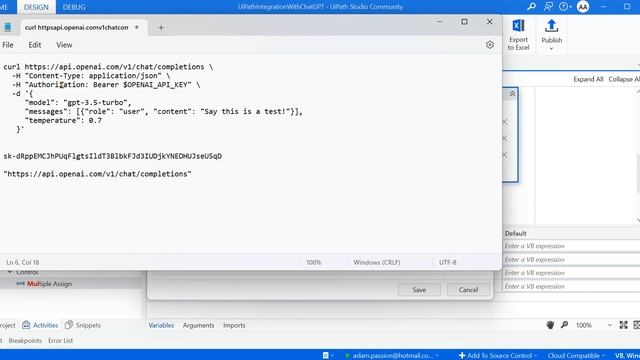The height and width of the screenshot is (360, 640).
Task: Add a new Notepad tab
Action: [161, 28]
